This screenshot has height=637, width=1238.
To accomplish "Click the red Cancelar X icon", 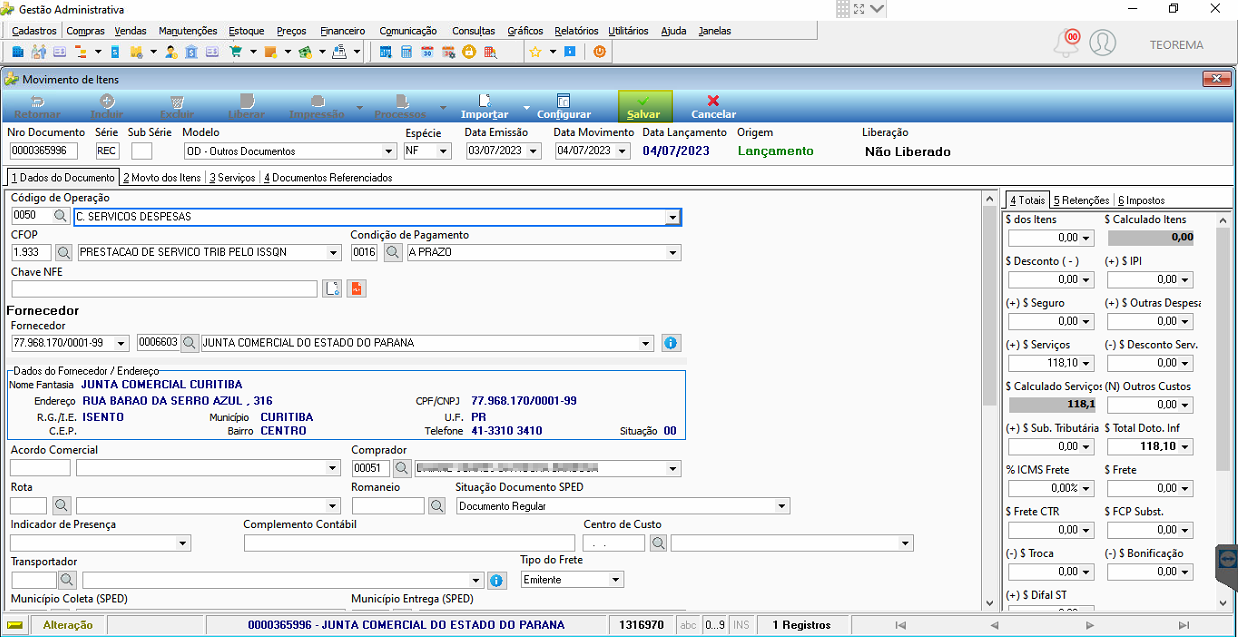I will pyautogui.click(x=713, y=100).
